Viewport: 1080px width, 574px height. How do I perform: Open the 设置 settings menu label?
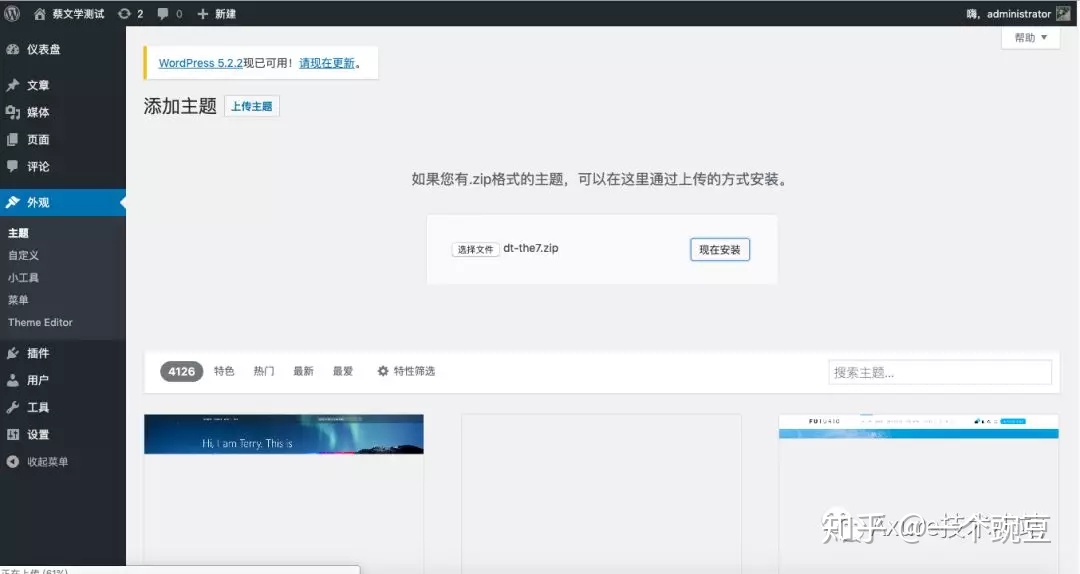tap(38, 434)
